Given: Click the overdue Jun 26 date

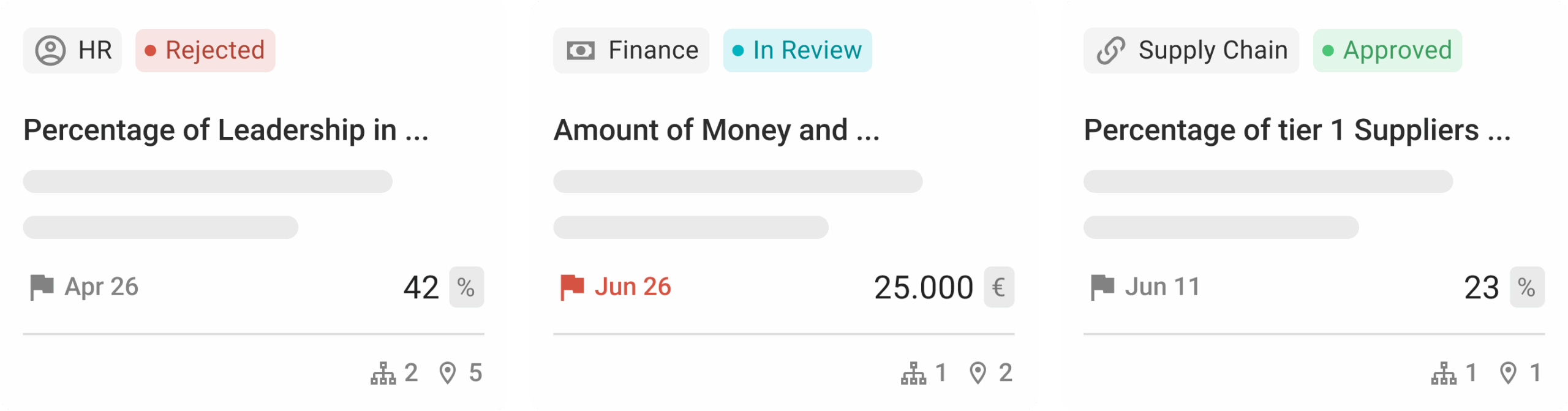Looking at the screenshot, I should pos(633,287).
